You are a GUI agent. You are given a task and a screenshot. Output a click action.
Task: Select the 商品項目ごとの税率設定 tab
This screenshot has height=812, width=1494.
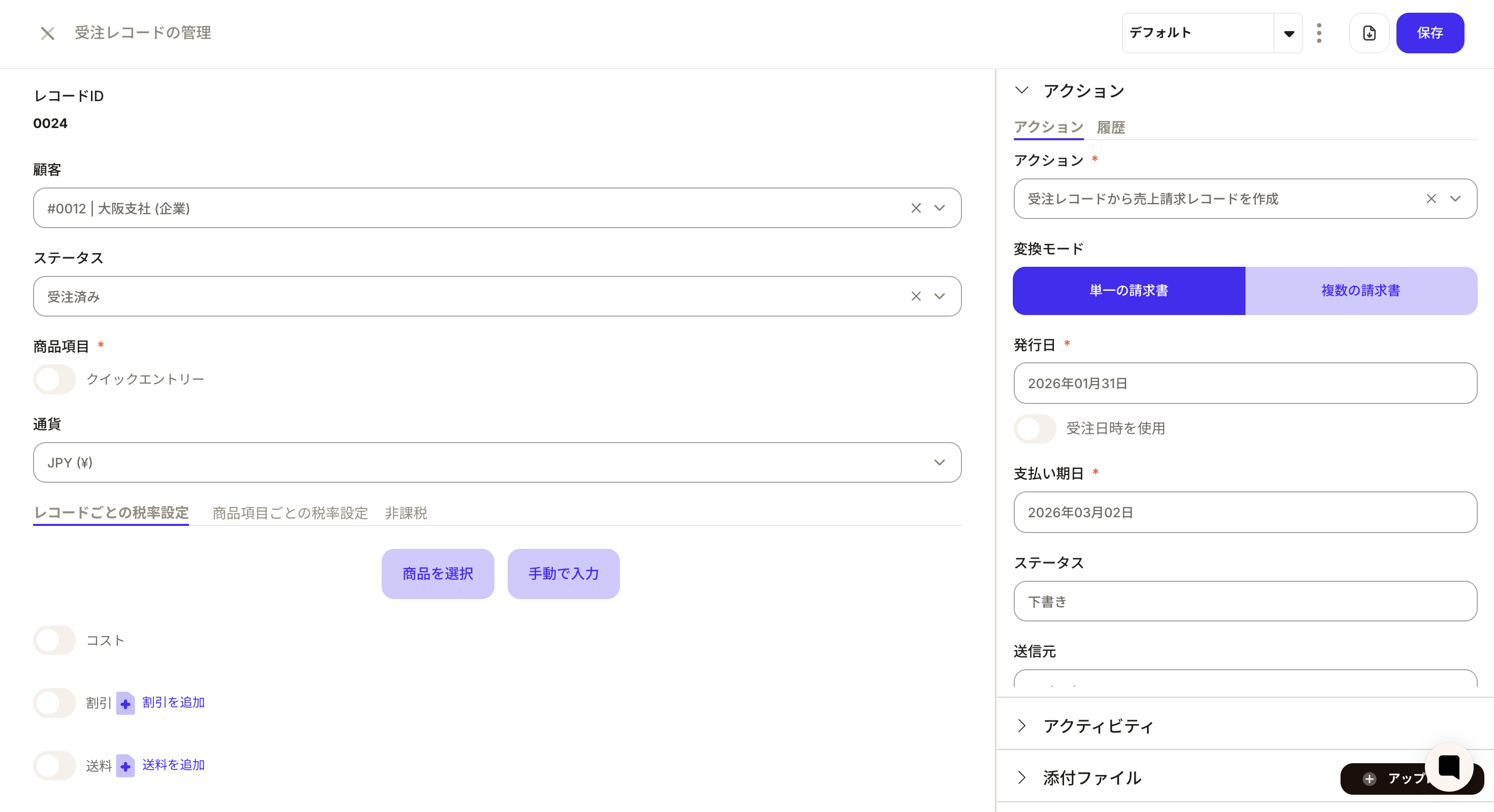[x=290, y=513]
